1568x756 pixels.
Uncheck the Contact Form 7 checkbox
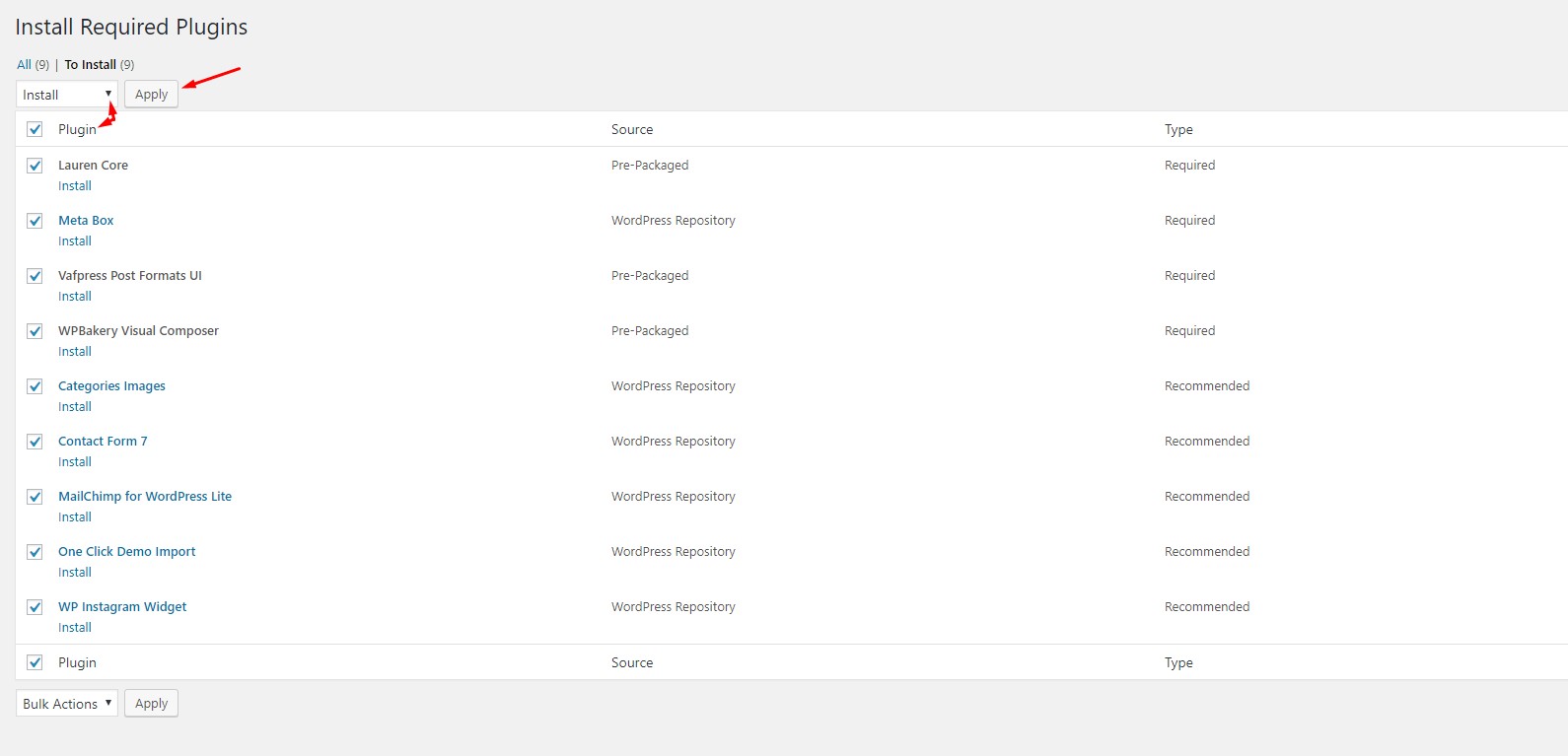pyautogui.click(x=35, y=442)
